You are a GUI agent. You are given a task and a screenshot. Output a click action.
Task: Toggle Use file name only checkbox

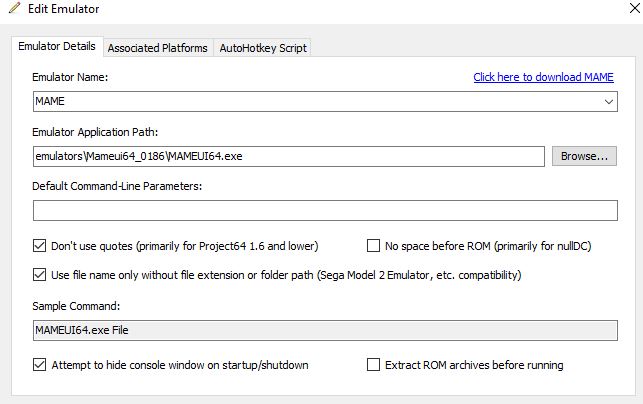(x=40, y=275)
